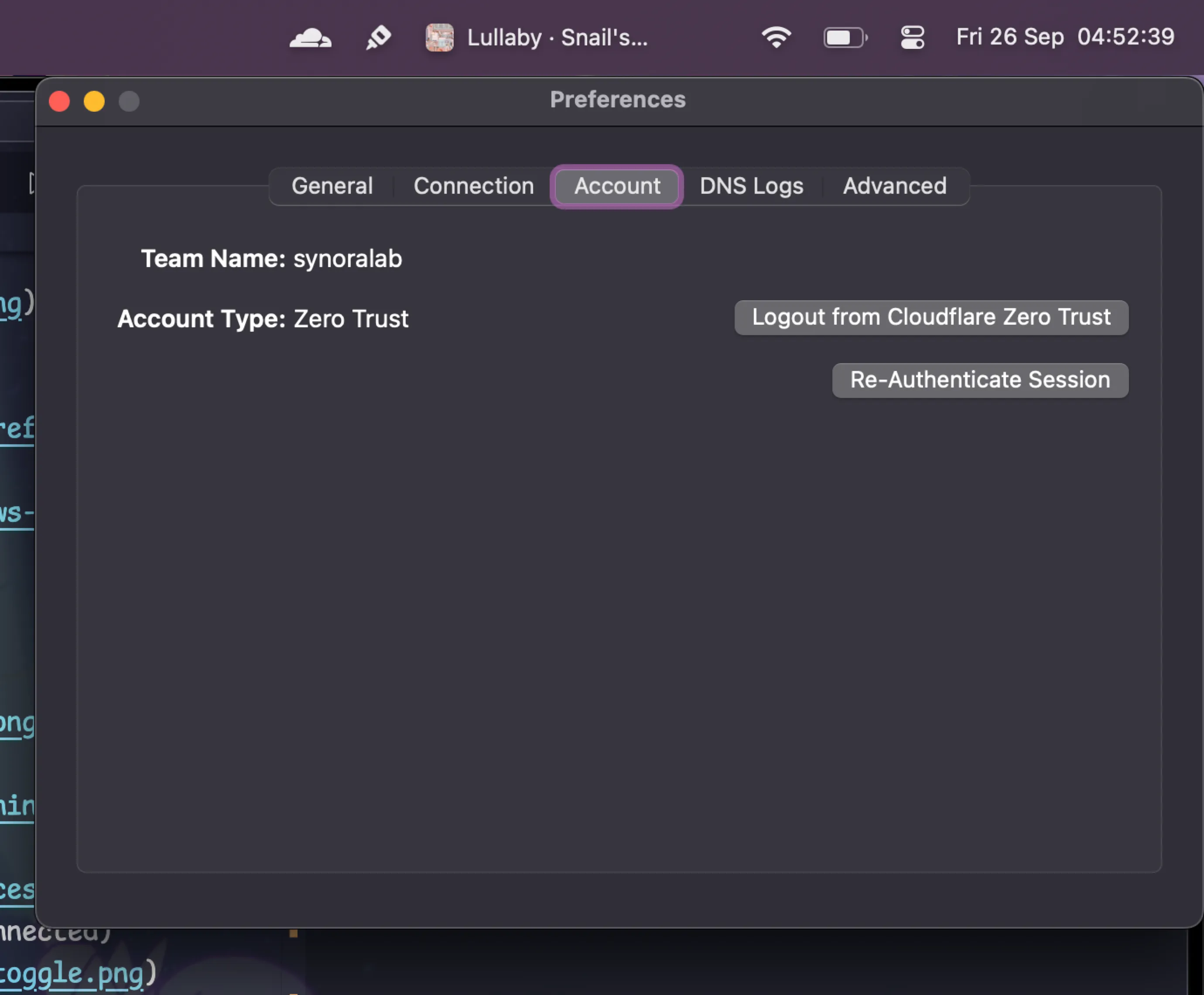Select the Account tab
This screenshot has height=995, width=1204.
(x=617, y=186)
